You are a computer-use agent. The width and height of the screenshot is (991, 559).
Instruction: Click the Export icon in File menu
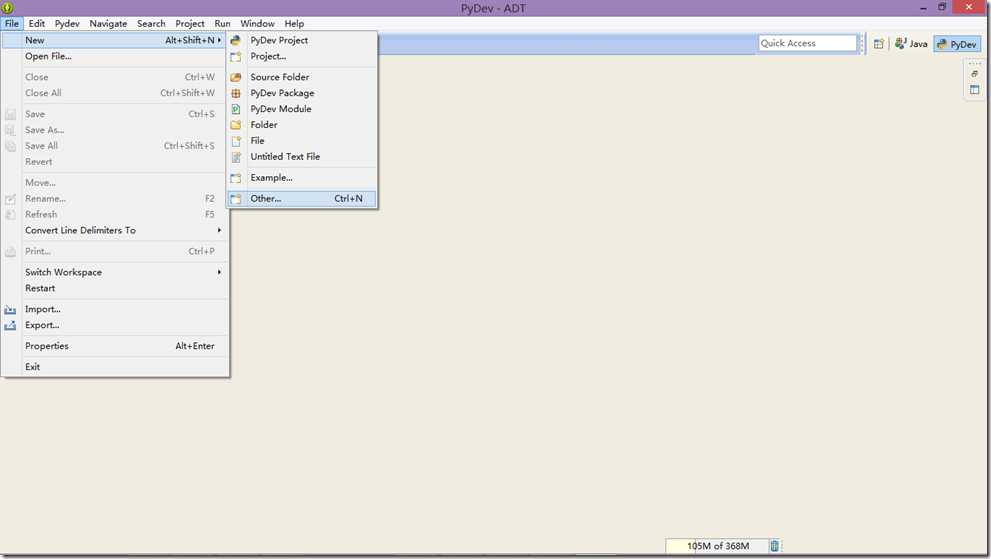[x=10, y=326]
